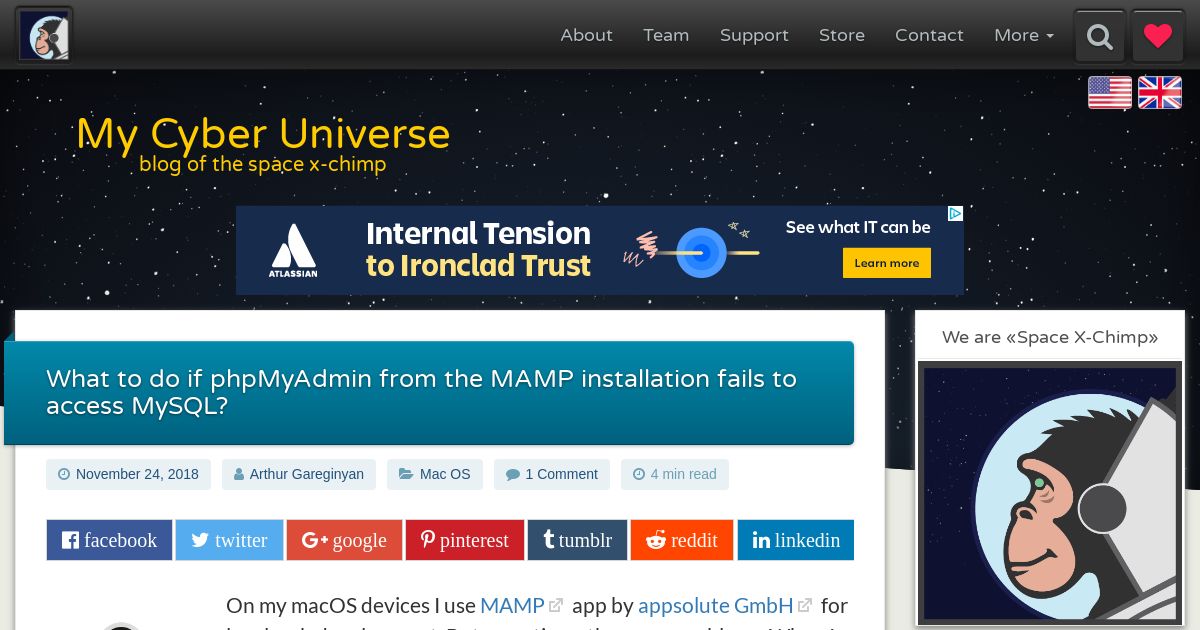
Task: Switch language with the US flag icon
Action: (x=1110, y=93)
